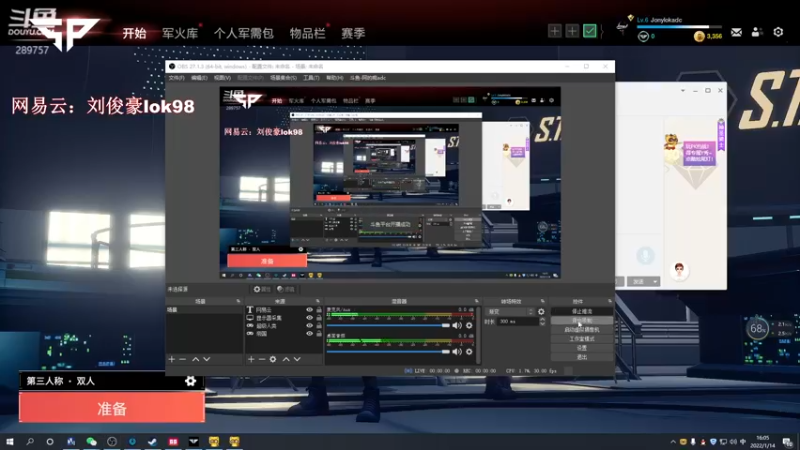800x450 pixels.
Task: Click 停止推流 stop streaming button
Action: 582,311
